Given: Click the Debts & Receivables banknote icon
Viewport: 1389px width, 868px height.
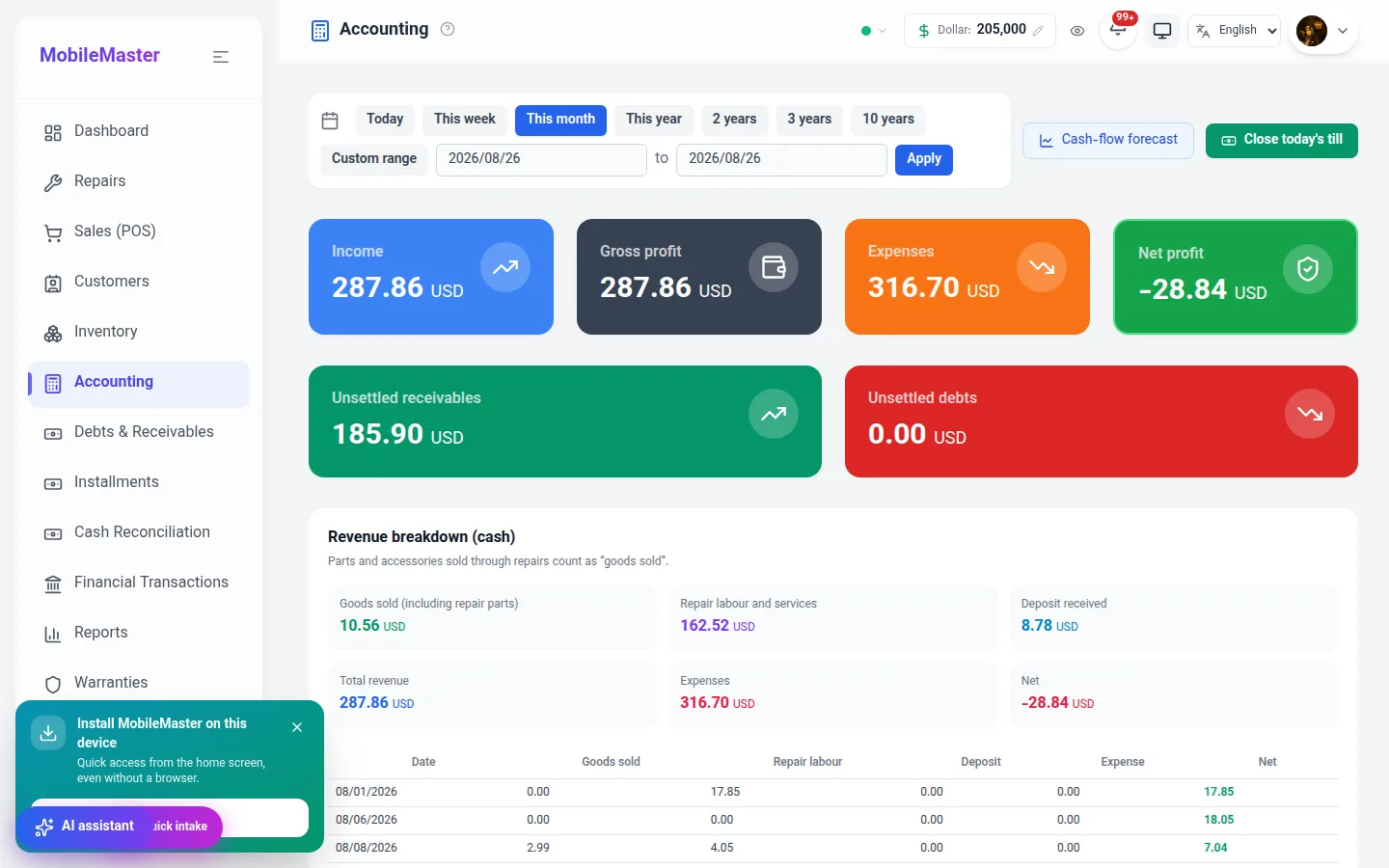Looking at the screenshot, I should point(53,433).
